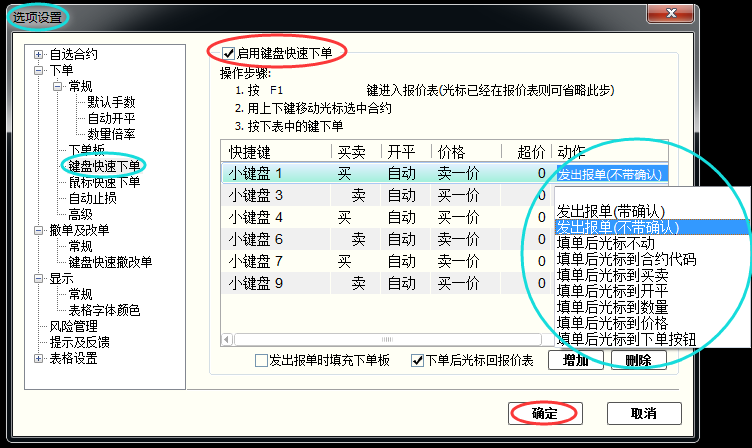This screenshot has height=448, width=752.
Task: Click the 超价 column header
Action: click(527, 152)
